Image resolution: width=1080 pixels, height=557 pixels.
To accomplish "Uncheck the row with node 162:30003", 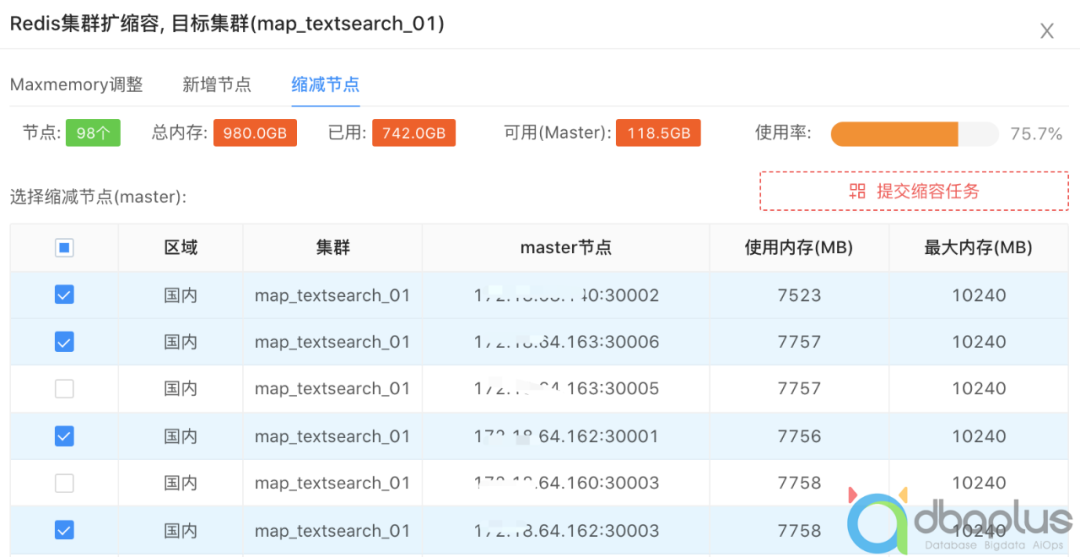I will pyautogui.click(x=64, y=530).
